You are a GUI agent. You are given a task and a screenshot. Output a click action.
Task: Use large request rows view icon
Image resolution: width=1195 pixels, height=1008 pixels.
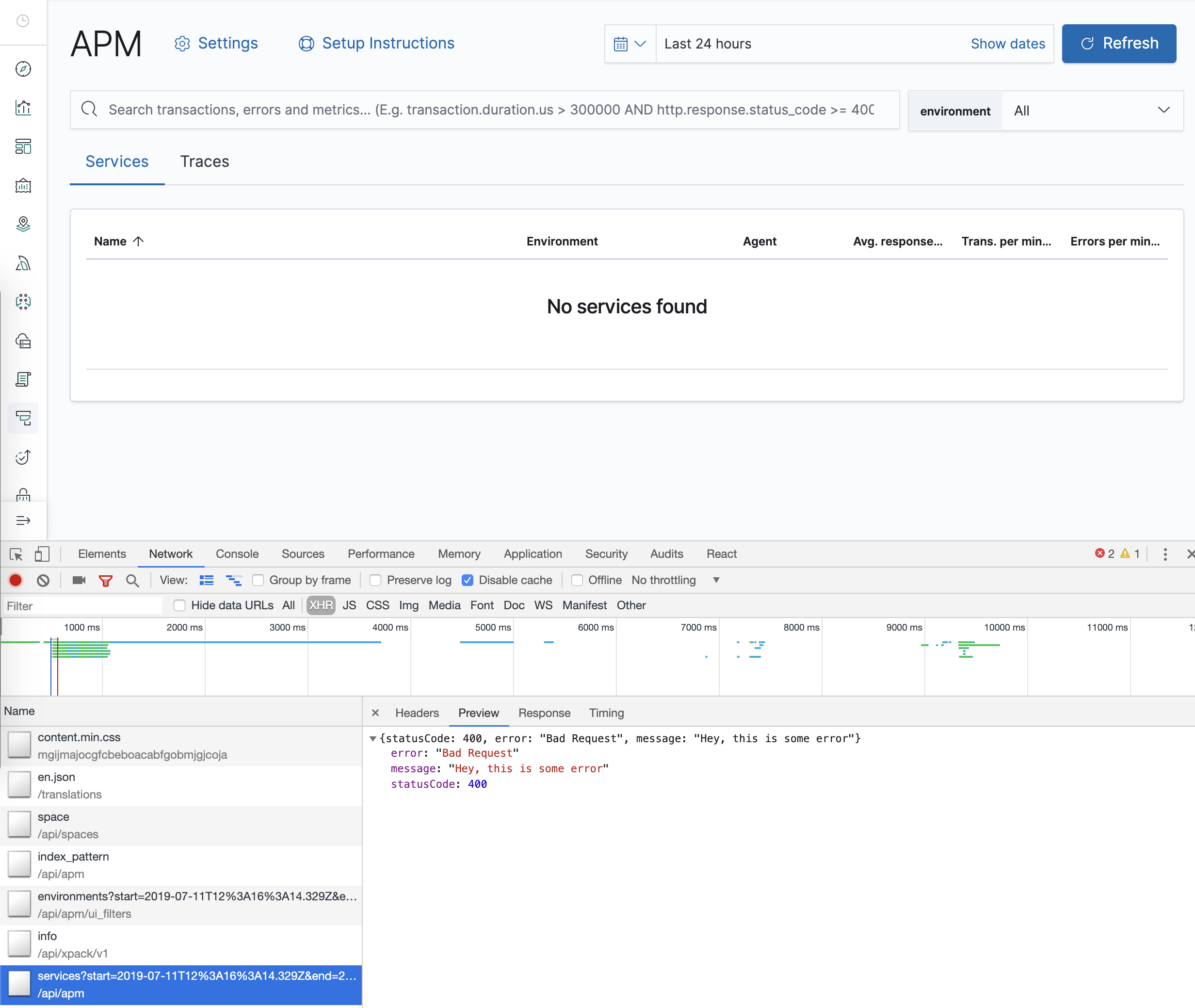click(x=206, y=581)
